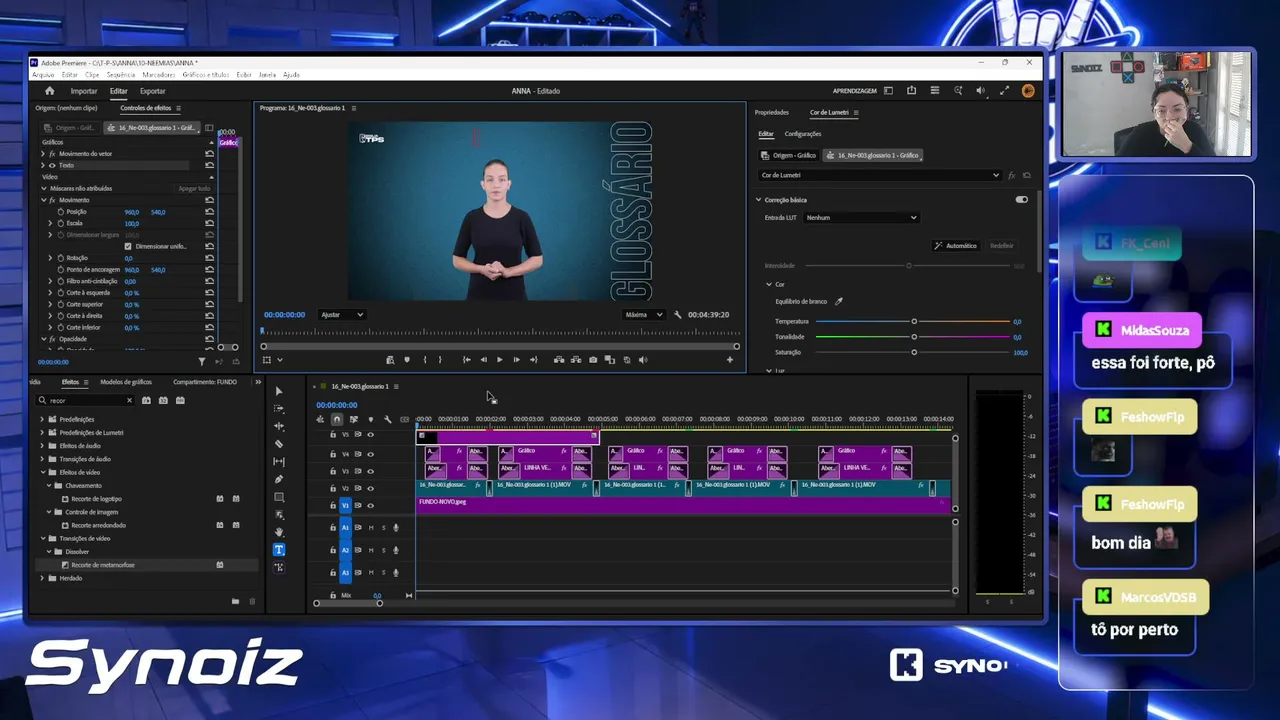Viewport: 1280px width, 720px height.
Task: Open the Cor de Lumetri effect dropdown
Action: [880, 175]
